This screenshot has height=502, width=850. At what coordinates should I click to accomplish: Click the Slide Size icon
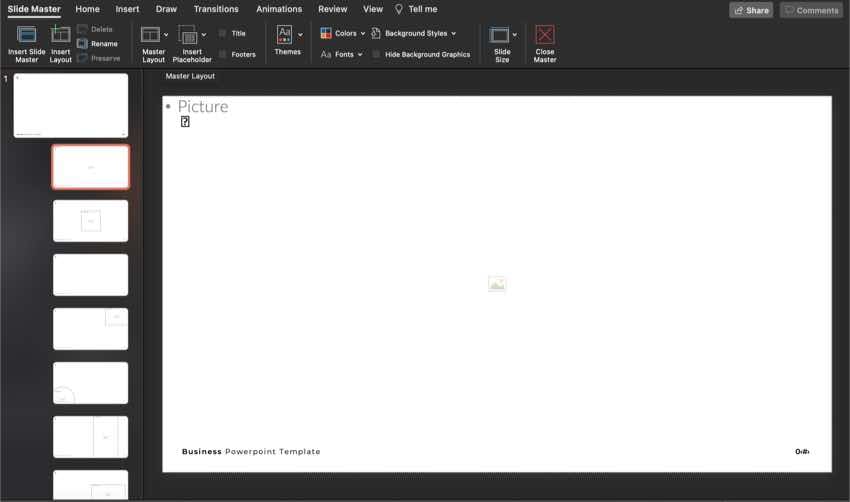click(x=499, y=35)
